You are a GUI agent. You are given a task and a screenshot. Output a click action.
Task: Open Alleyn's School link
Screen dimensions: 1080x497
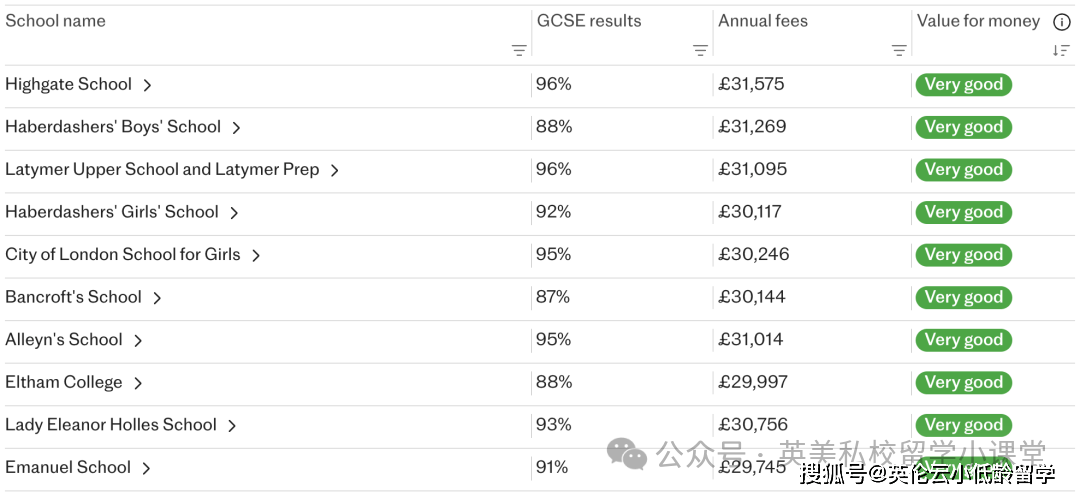(x=64, y=340)
